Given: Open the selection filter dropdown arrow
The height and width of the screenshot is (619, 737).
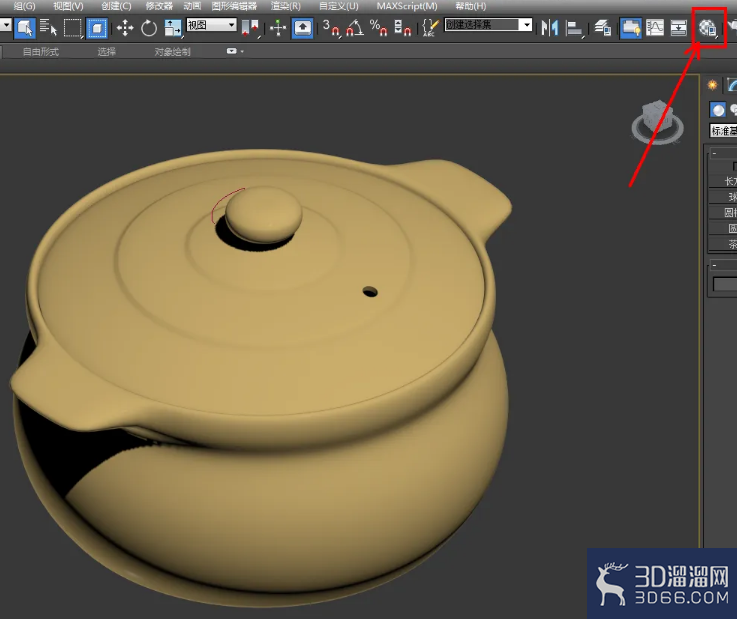Looking at the screenshot, I should [6, 24].
